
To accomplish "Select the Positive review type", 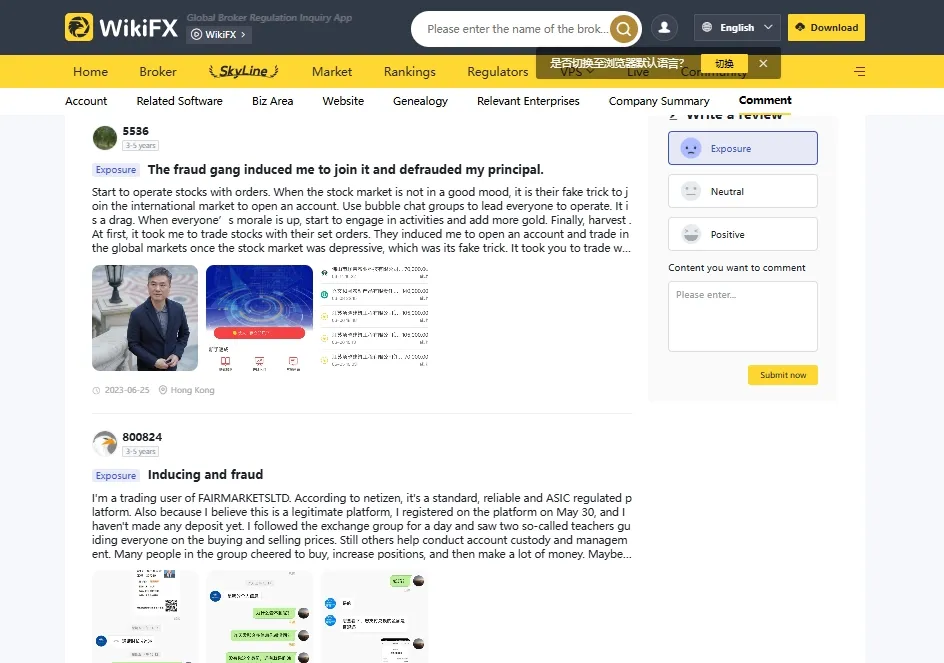I will [x=742, y=234].
